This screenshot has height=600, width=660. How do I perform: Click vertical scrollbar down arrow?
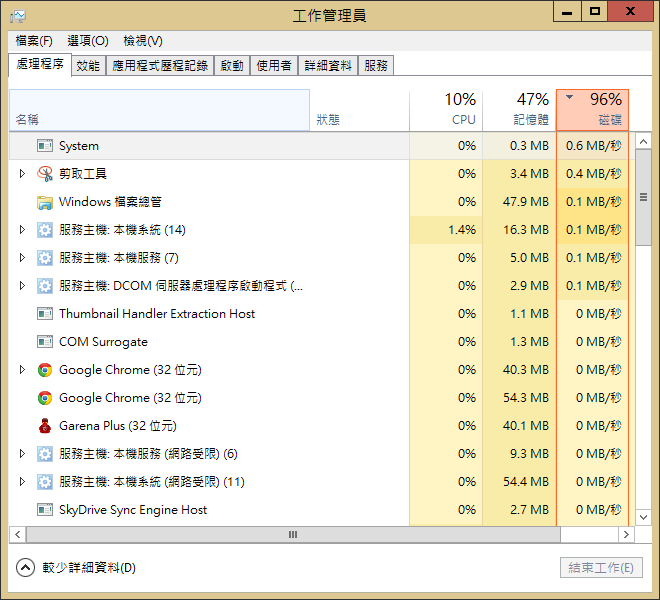[x=643, y=517]
